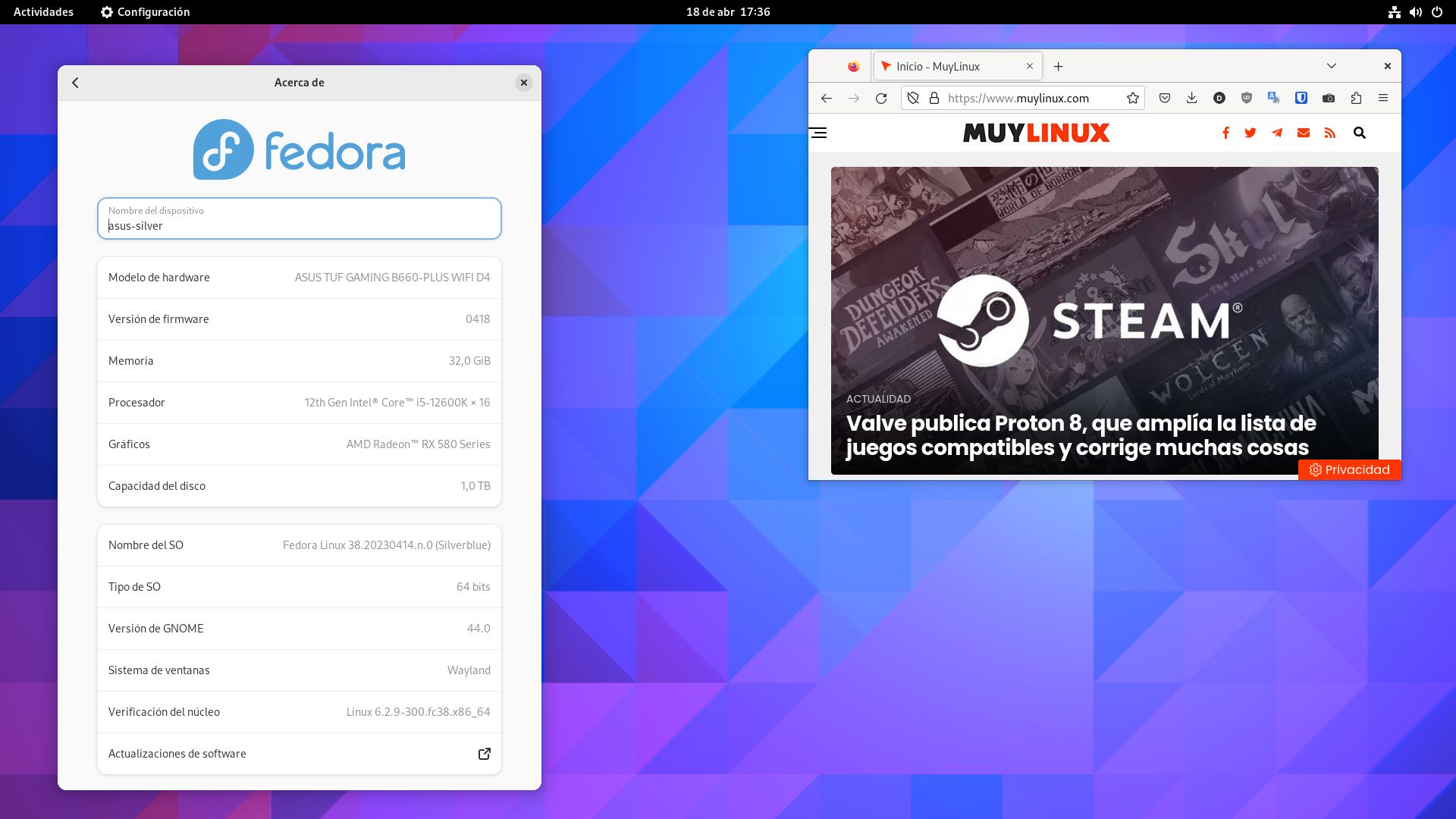Take a screenshot with the camera extension
This screenshot has height=819, width=1456.
coord(1329,98)
